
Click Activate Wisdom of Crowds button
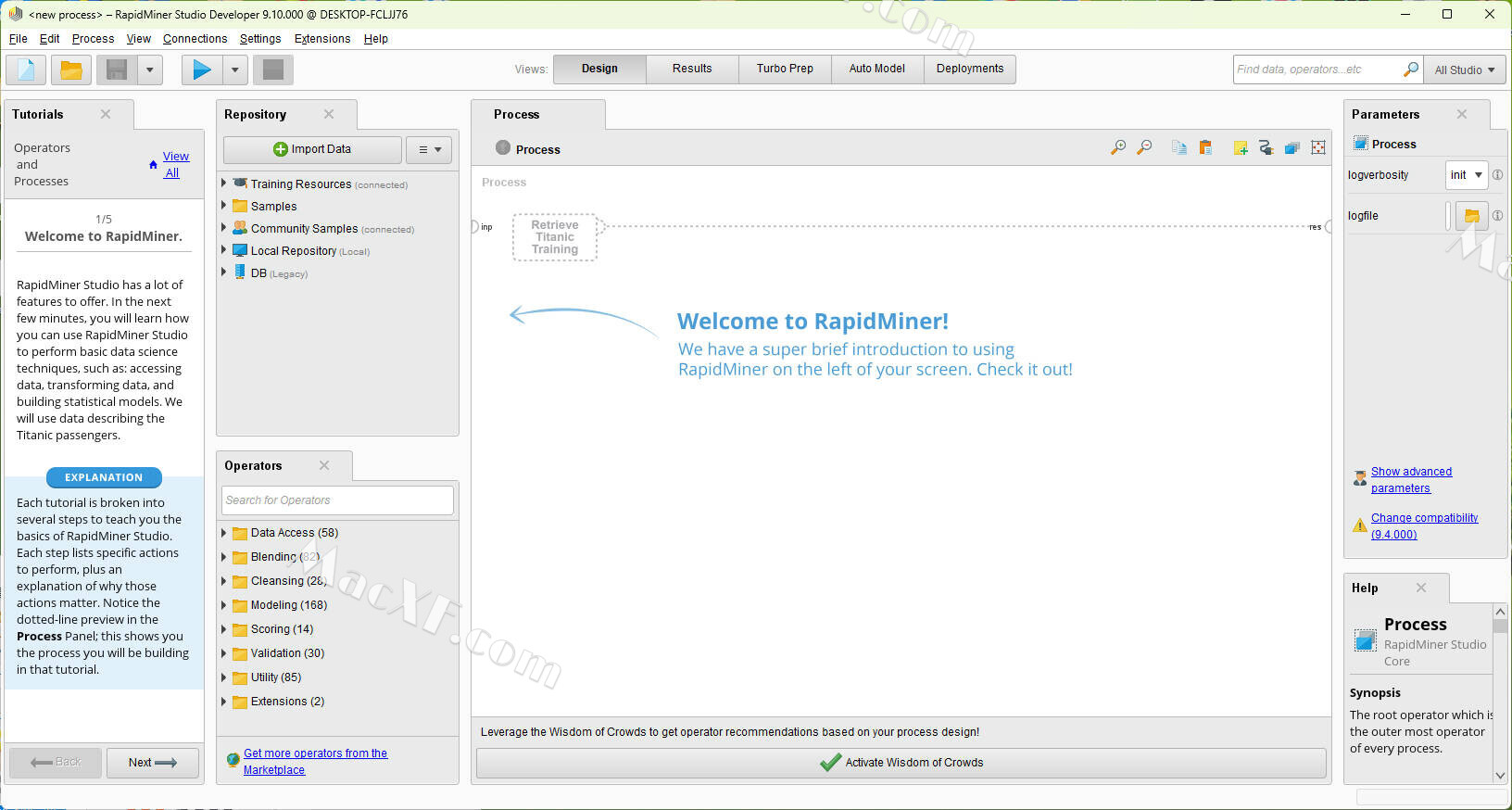[901, 763]
